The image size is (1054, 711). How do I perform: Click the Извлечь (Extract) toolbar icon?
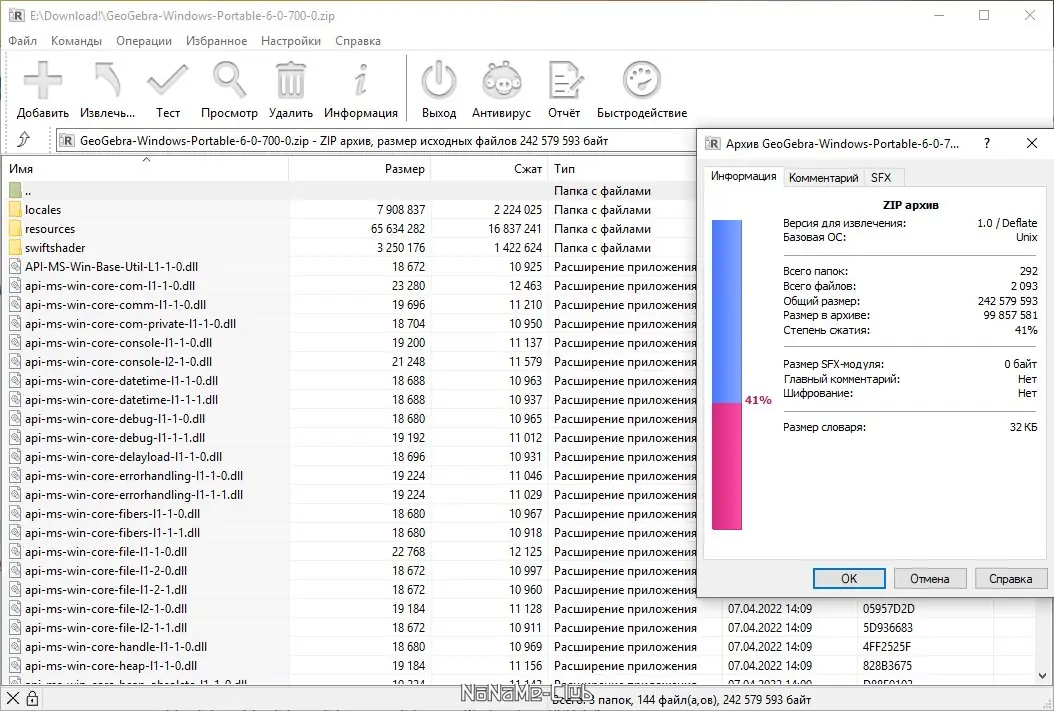[107, 81]
